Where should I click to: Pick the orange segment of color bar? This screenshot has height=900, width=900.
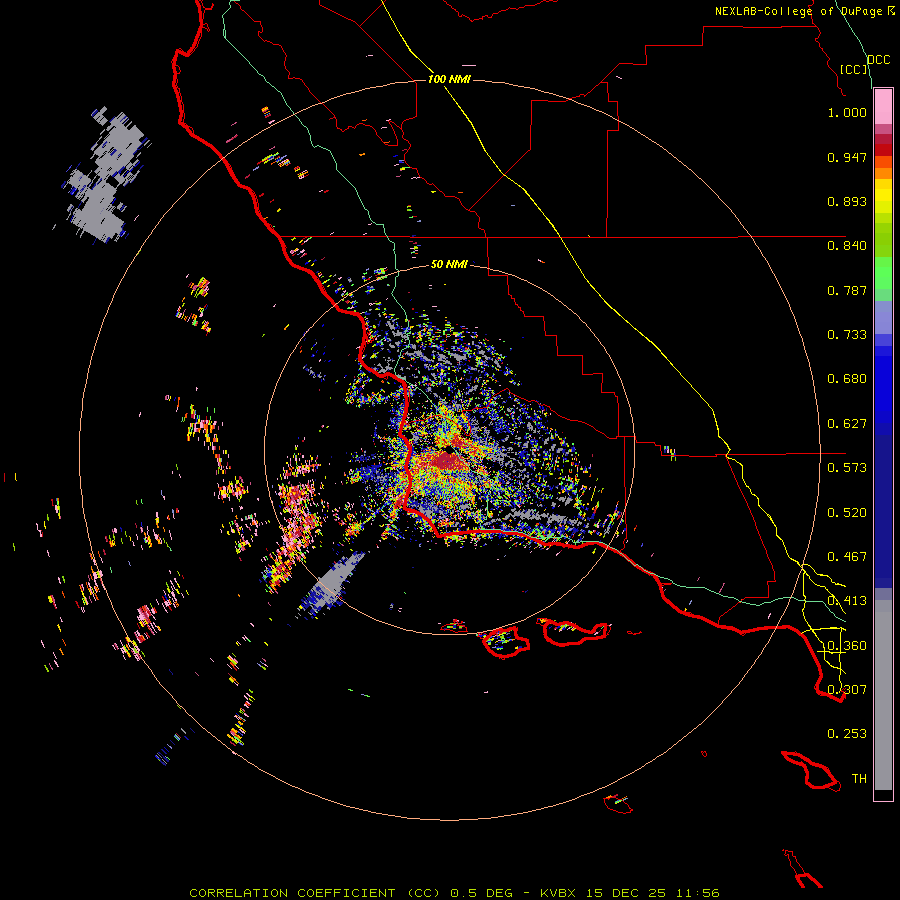click(x=883, y=173)
